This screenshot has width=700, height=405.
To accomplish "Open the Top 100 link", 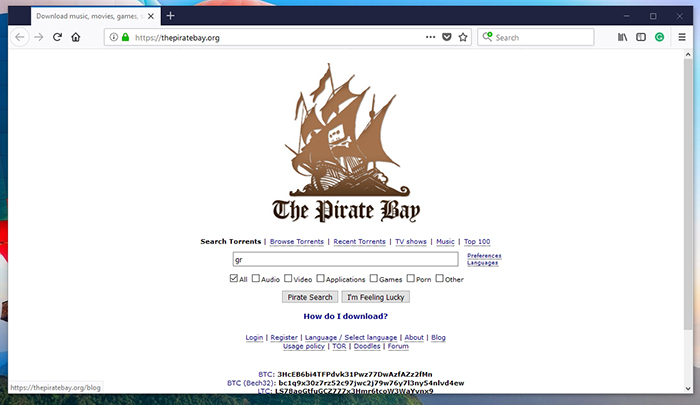I will 477,242.
